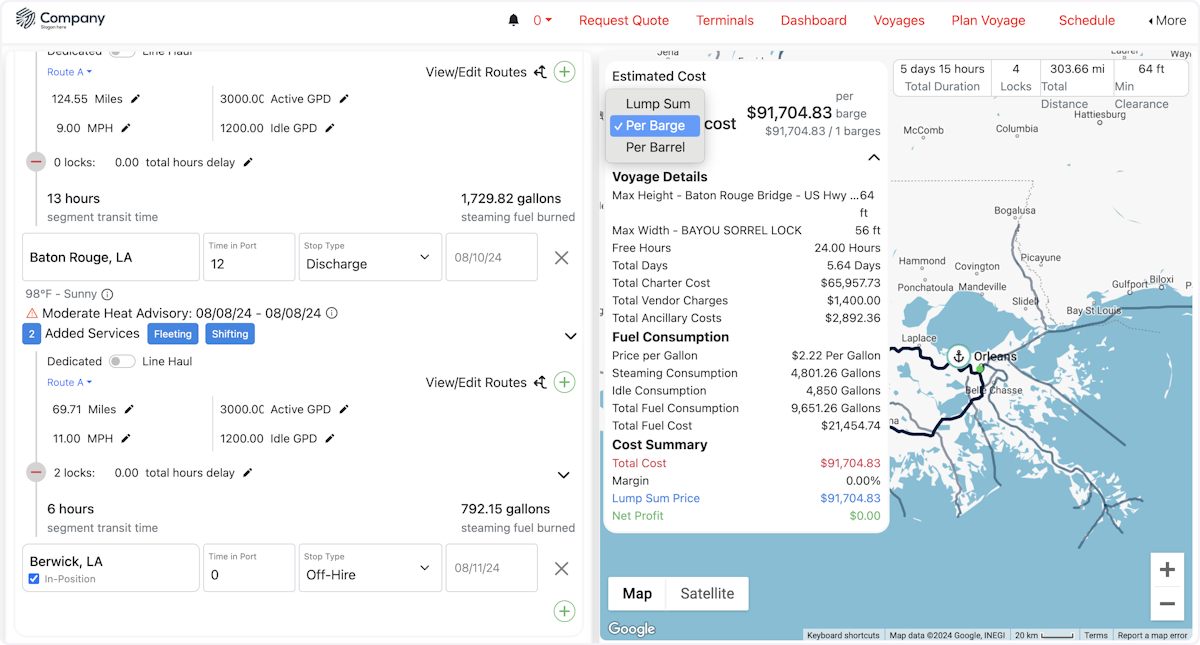Click the route directions icon beside View/Edit Routes
The height and width of the screenshot is (645, 1200).
(541, 72)
